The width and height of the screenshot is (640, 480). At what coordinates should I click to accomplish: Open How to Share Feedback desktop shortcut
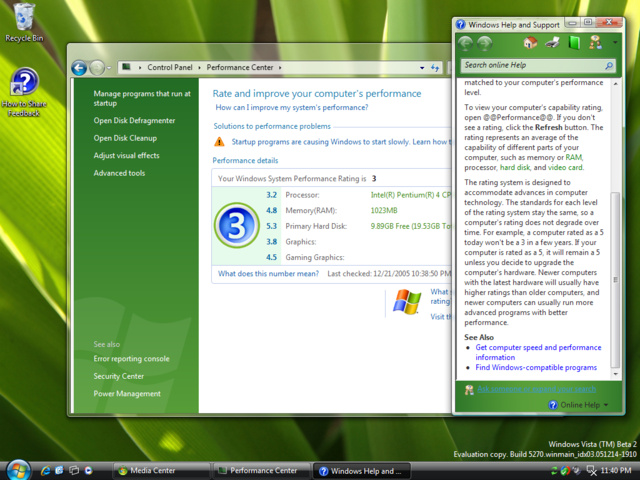[24, 93]
